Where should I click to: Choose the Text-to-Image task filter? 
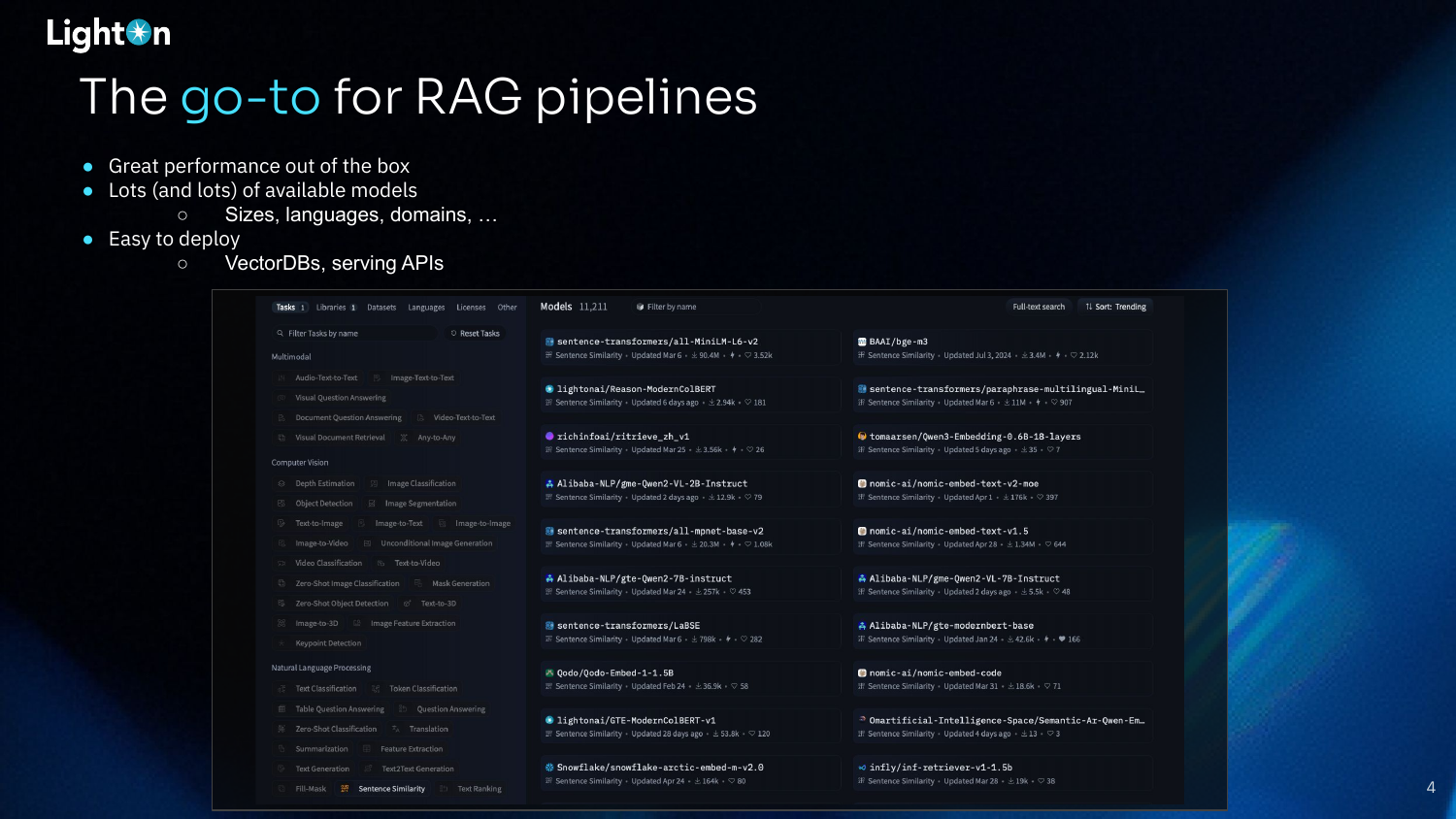[x=311, y=523]
